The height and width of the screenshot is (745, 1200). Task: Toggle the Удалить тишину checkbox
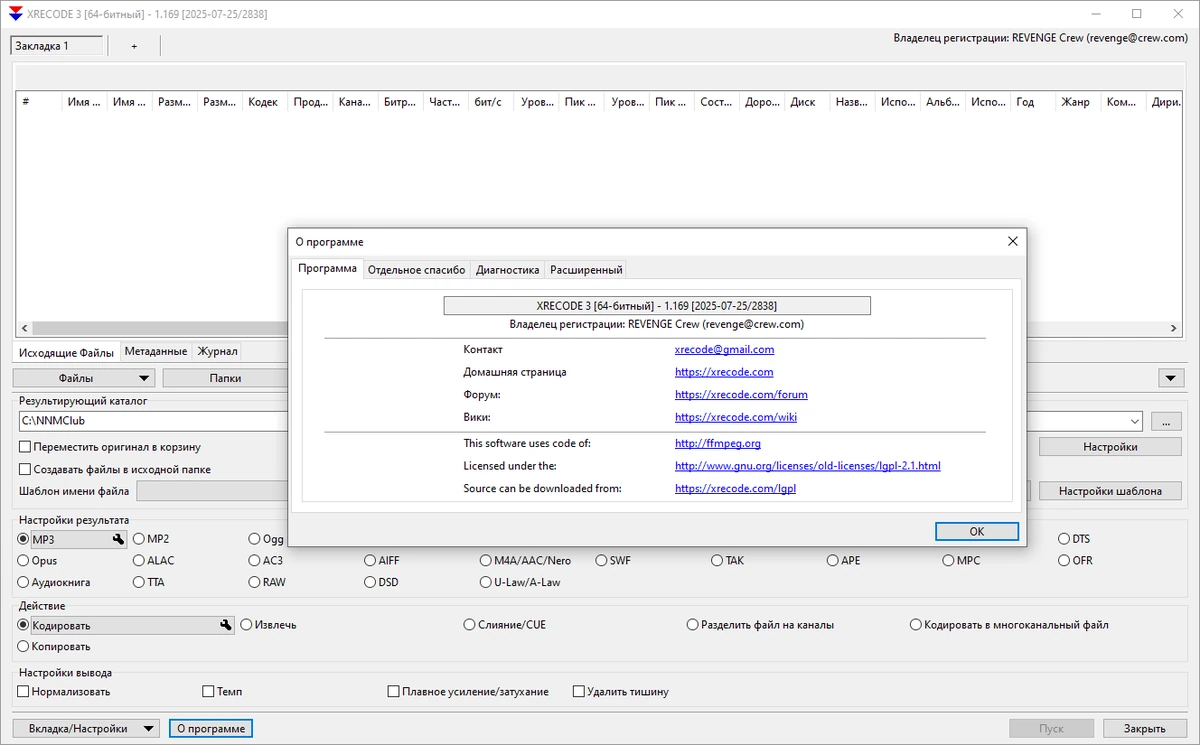[x=620, y=691]
